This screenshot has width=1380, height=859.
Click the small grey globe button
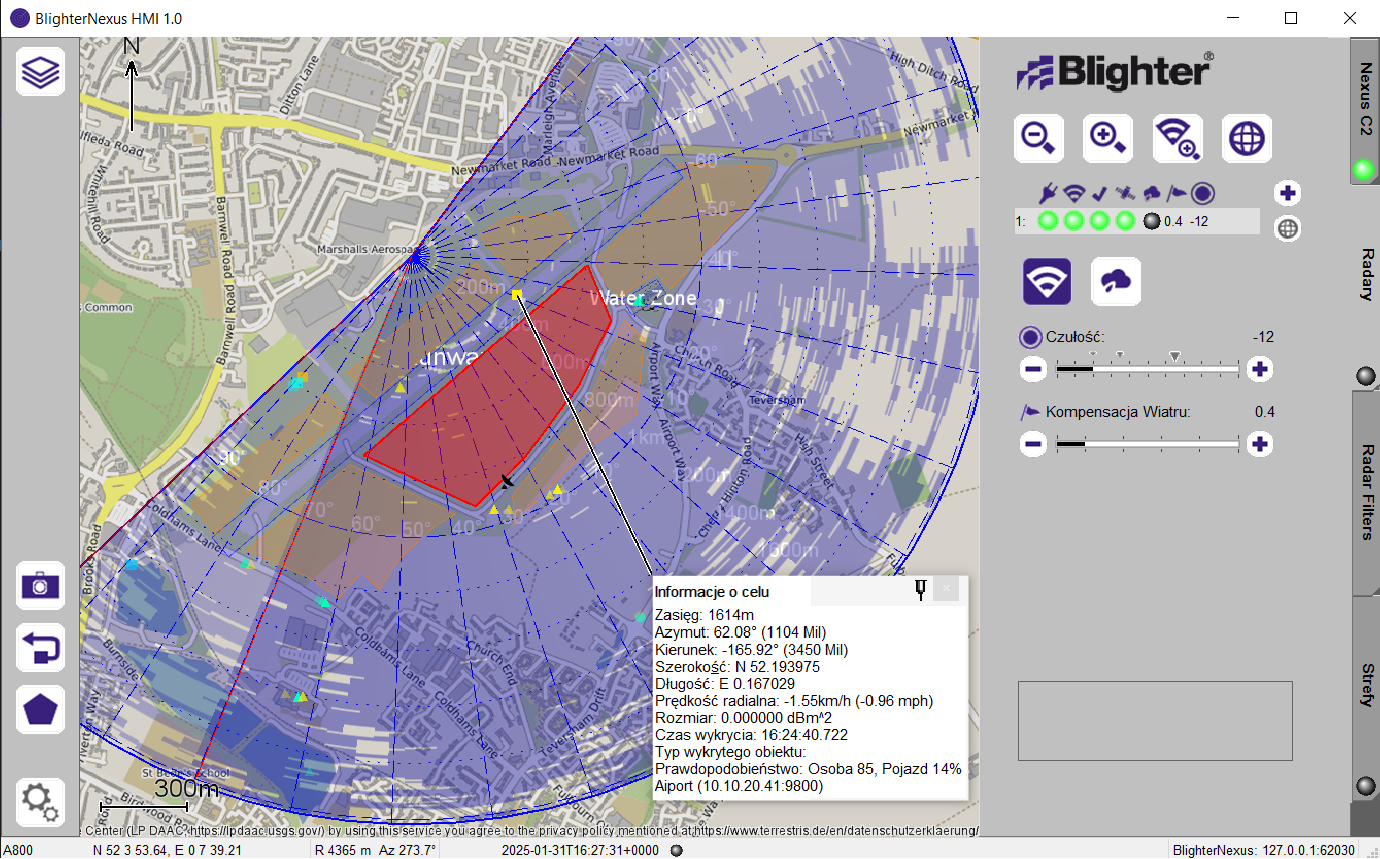[x=1288, y=229]
